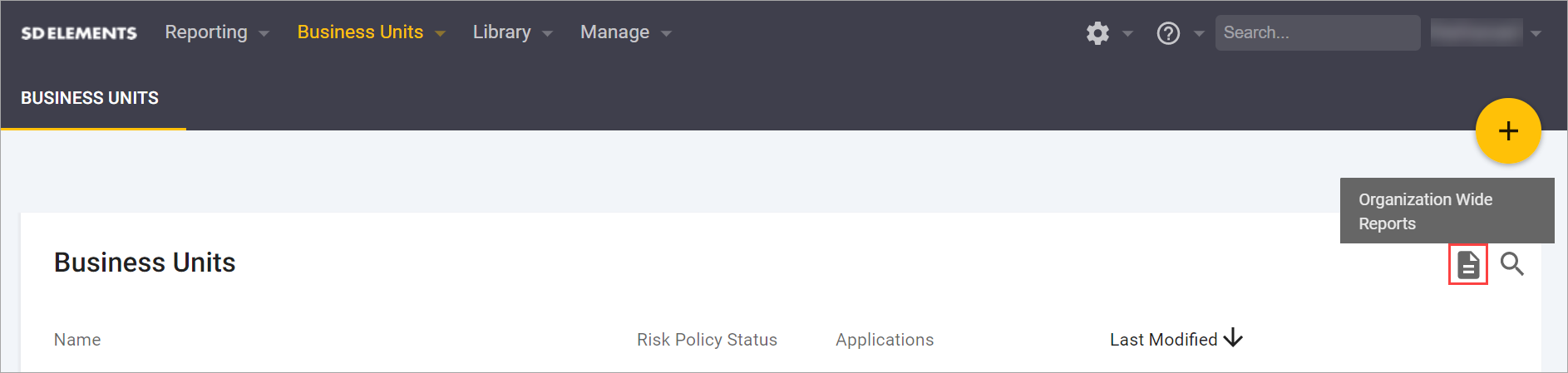Toggle the Last Modified sort arrow
The width and height of the screenshot is (1568, 373).
[1234, 338]
